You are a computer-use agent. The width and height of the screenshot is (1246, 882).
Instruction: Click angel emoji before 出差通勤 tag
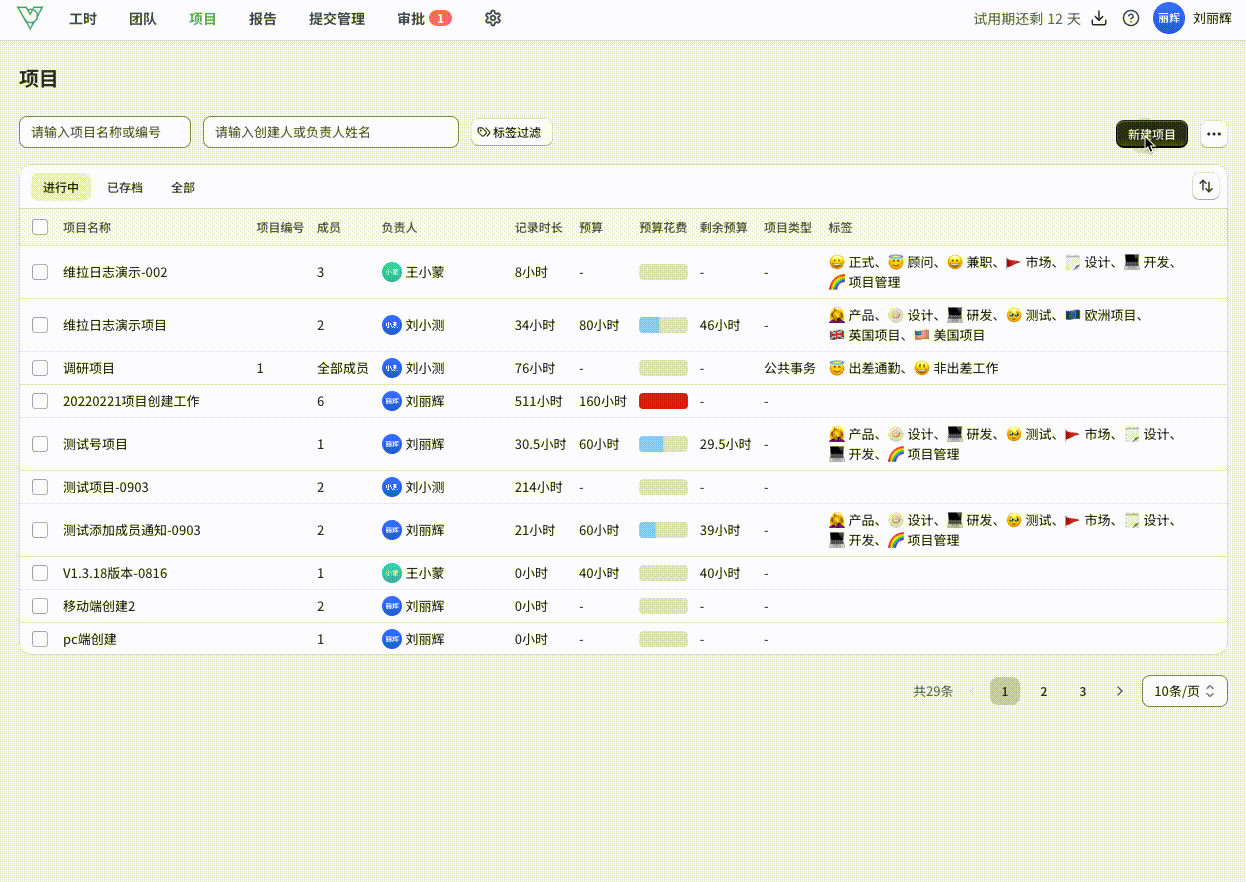coord(837,368)
